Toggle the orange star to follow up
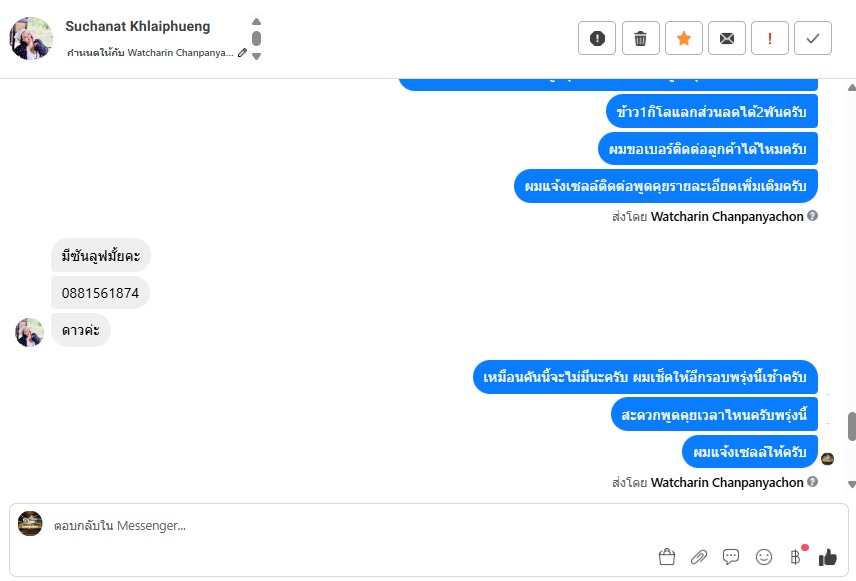Viewport: 856px width, 581px height. [683, 38]
